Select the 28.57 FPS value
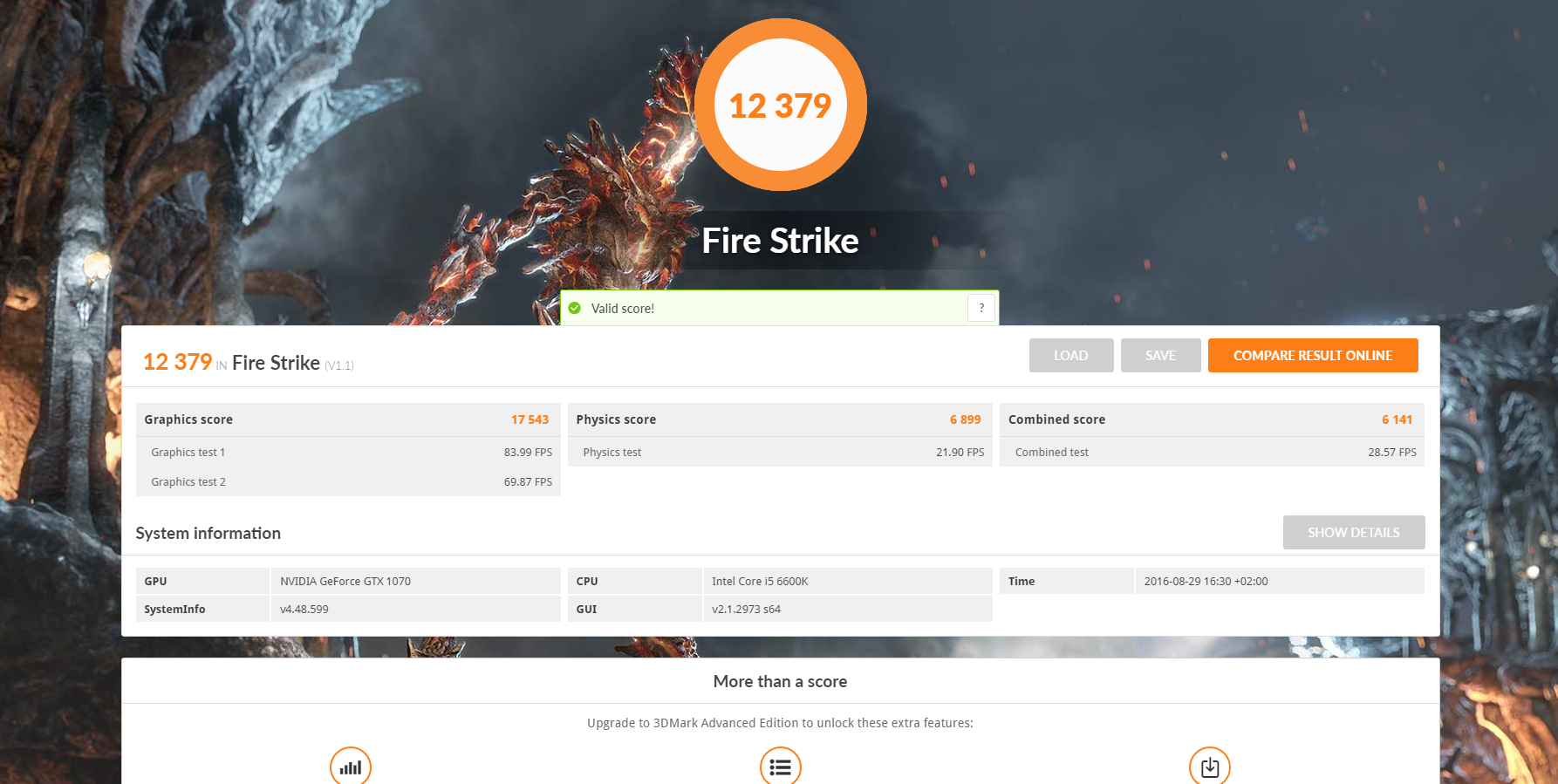This screenshot has width=1558, height=784. (1391, 452)
